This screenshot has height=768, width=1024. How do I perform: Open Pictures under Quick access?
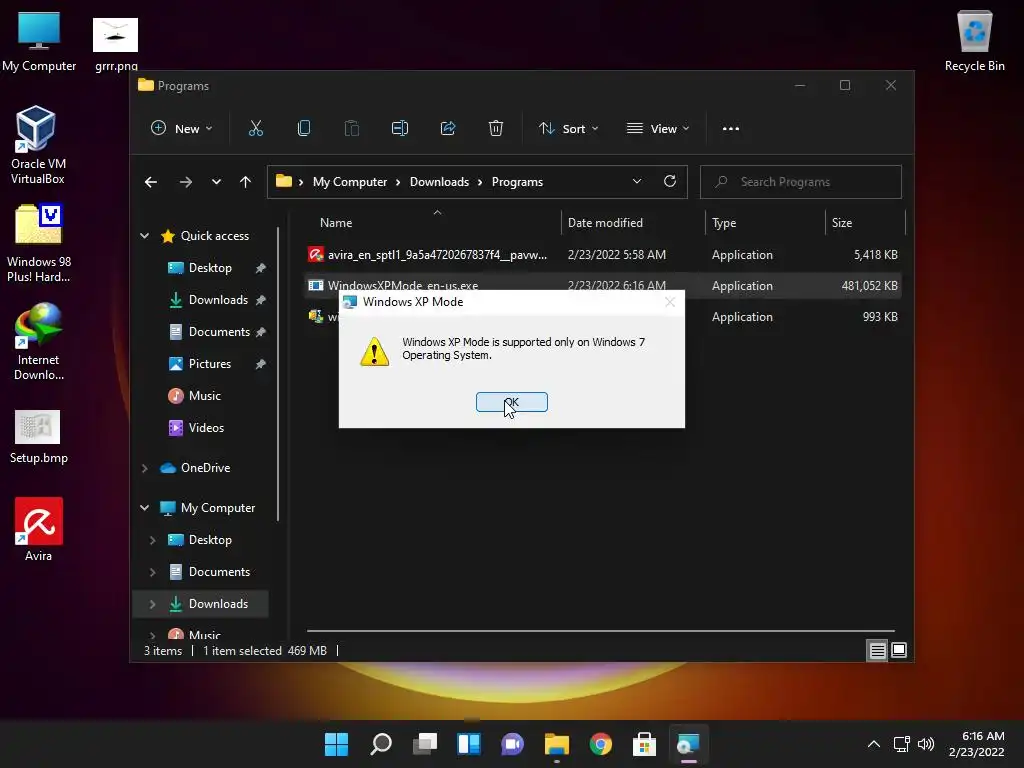[x=210, y=364]
